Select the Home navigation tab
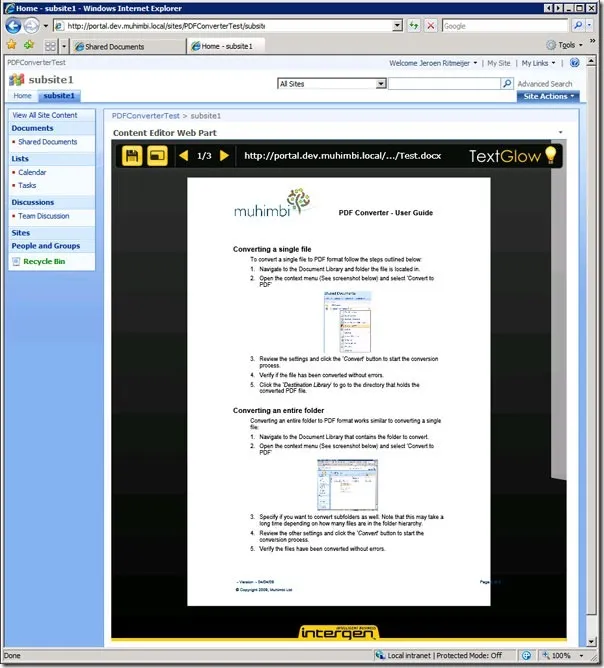604x668 pixels. [22, 97]
